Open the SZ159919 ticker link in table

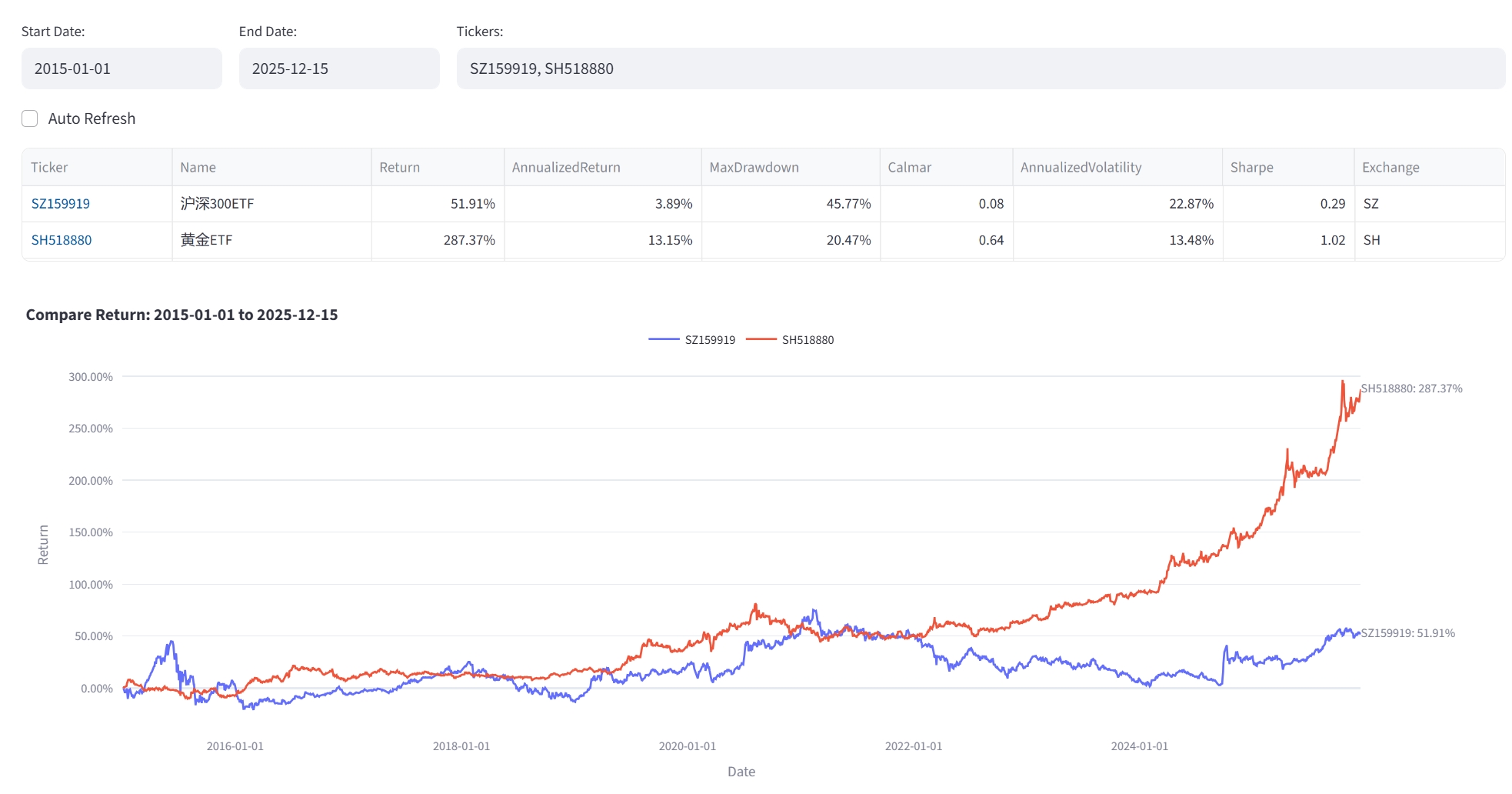[x=61, y=204]
